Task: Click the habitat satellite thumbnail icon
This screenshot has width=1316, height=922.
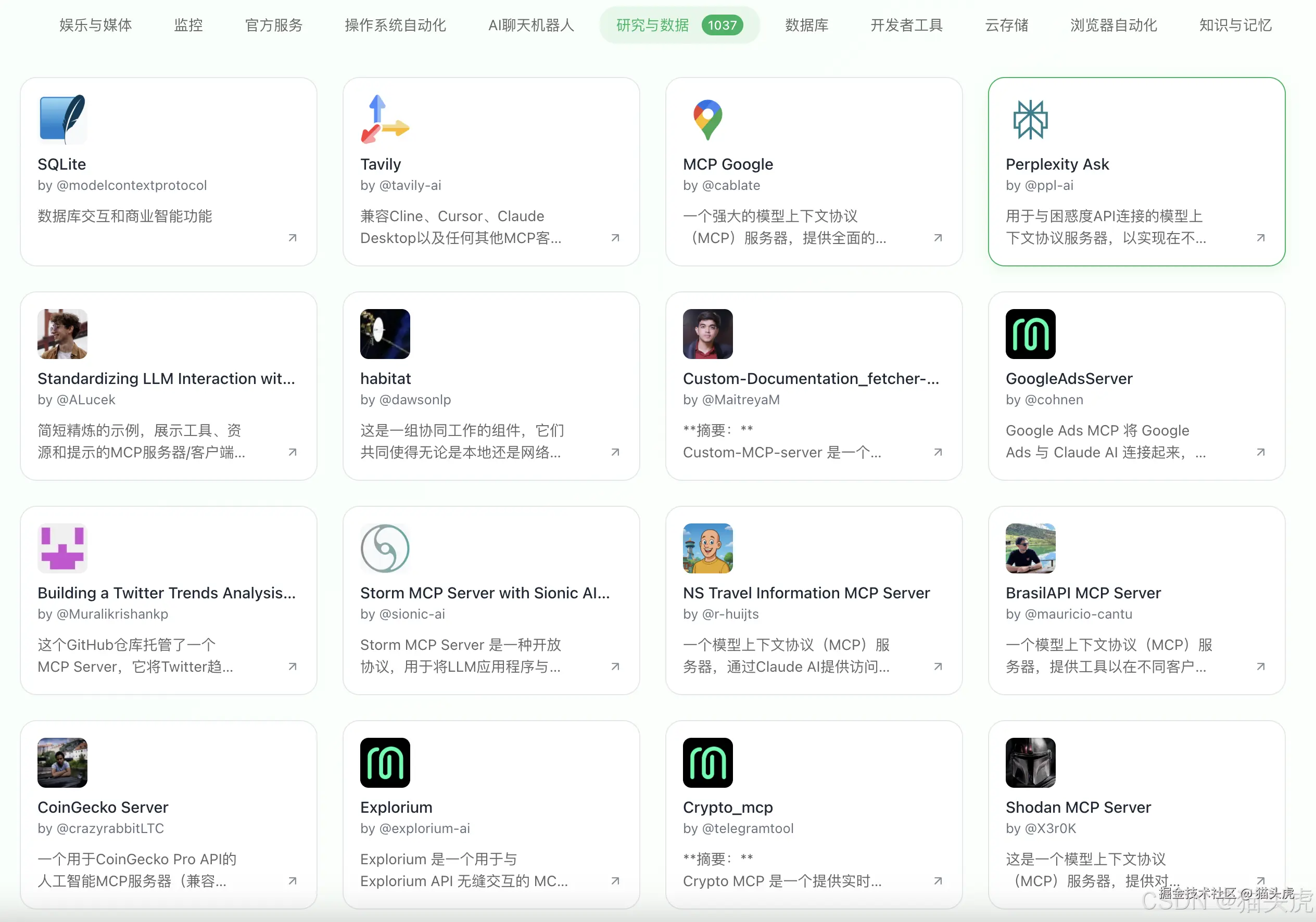Action: (x=385, y=334)
